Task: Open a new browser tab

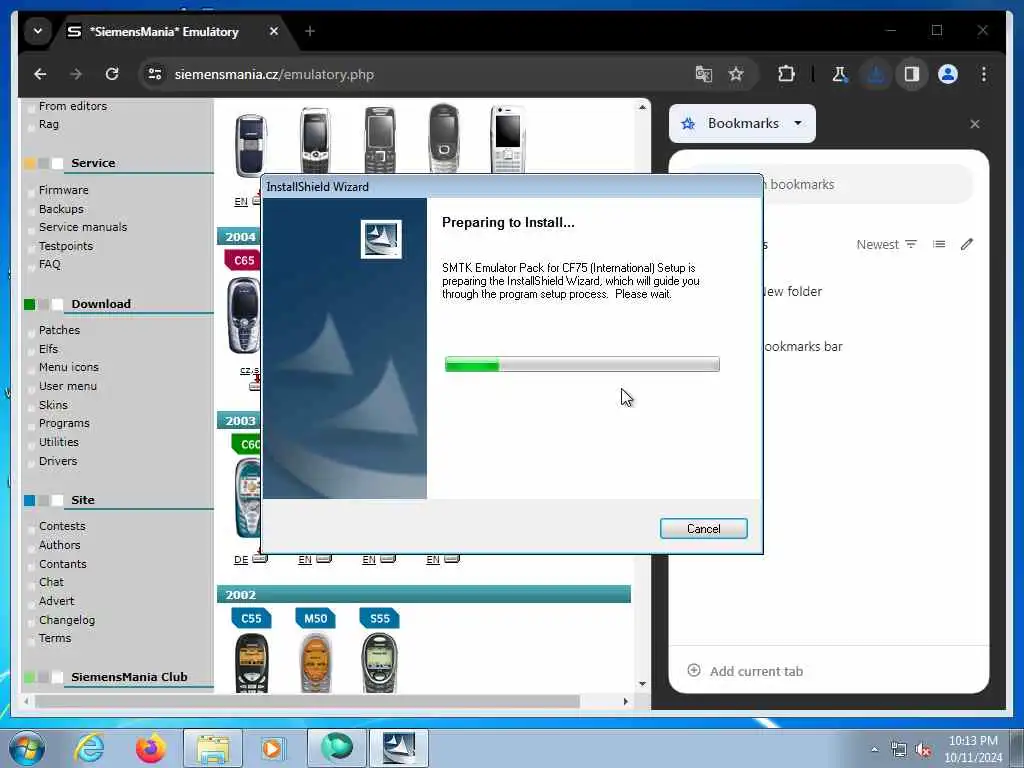Action: click(310, 31)
